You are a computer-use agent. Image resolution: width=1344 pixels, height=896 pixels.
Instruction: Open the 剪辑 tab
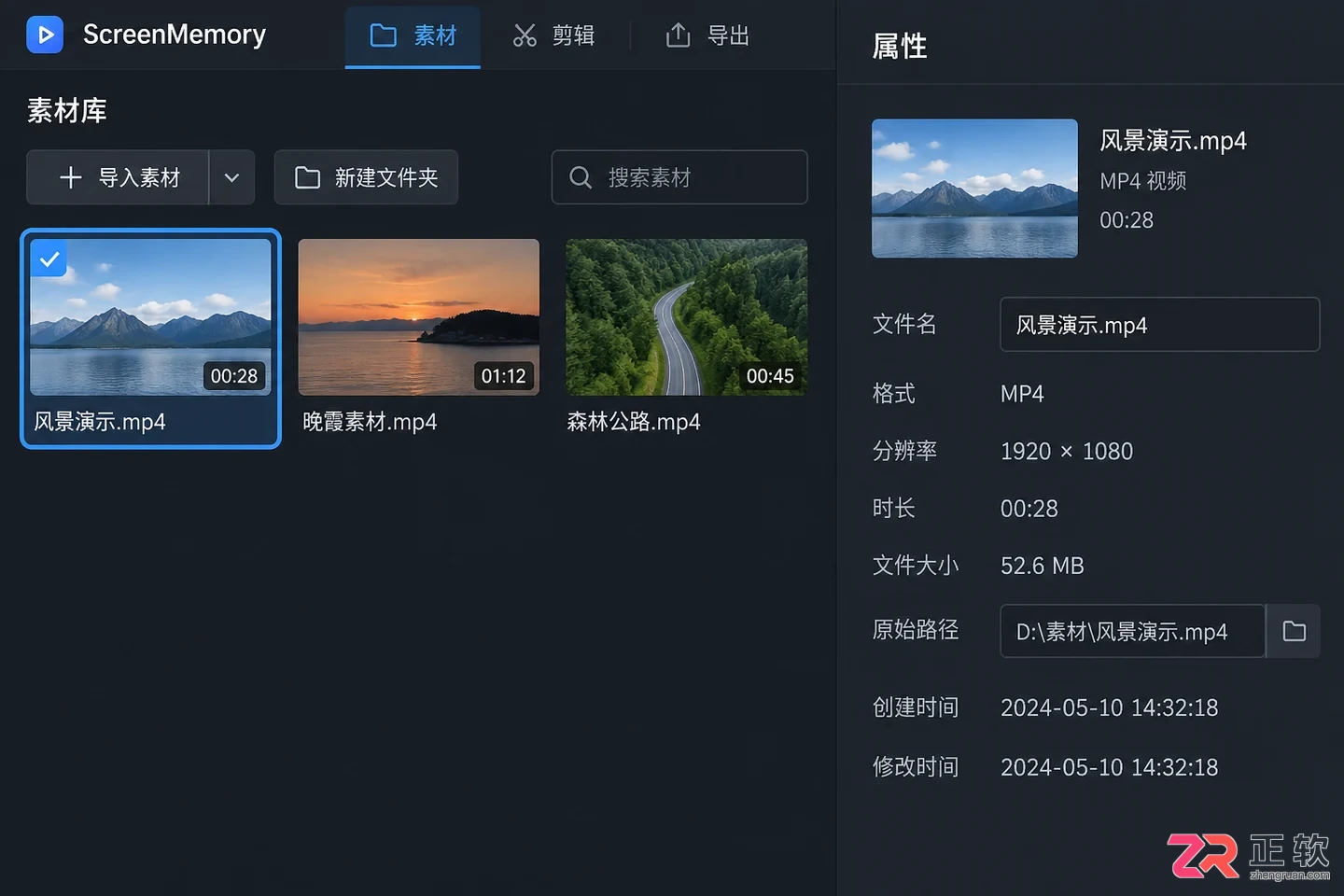553,35
